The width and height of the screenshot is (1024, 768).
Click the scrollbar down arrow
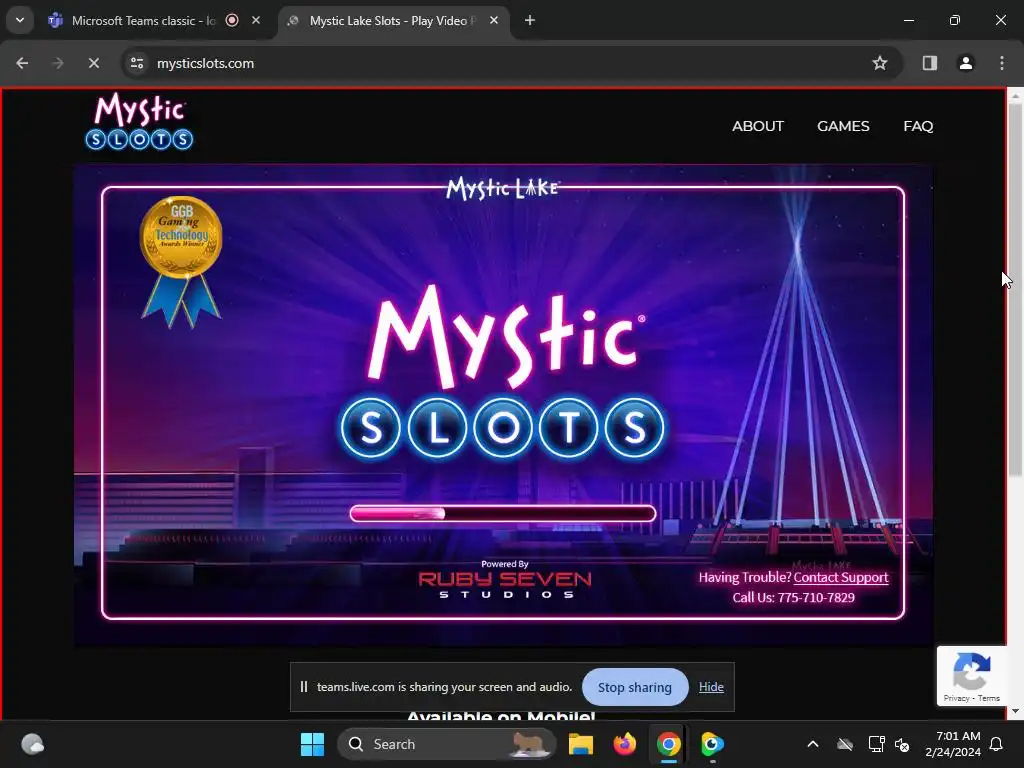click(1015, 711)
